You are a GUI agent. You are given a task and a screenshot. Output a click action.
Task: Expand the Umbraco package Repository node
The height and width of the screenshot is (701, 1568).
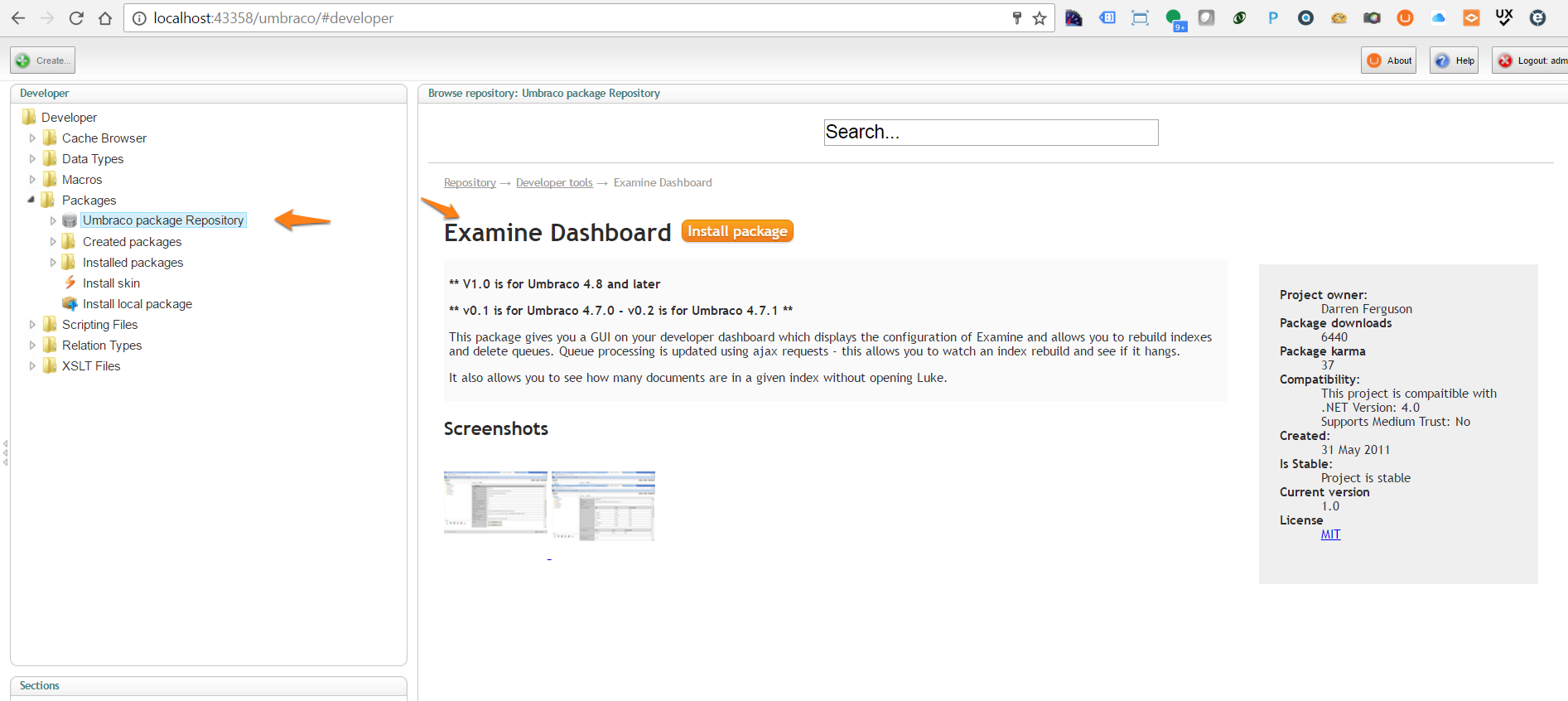pyautogui.click(x=53, y=221)
